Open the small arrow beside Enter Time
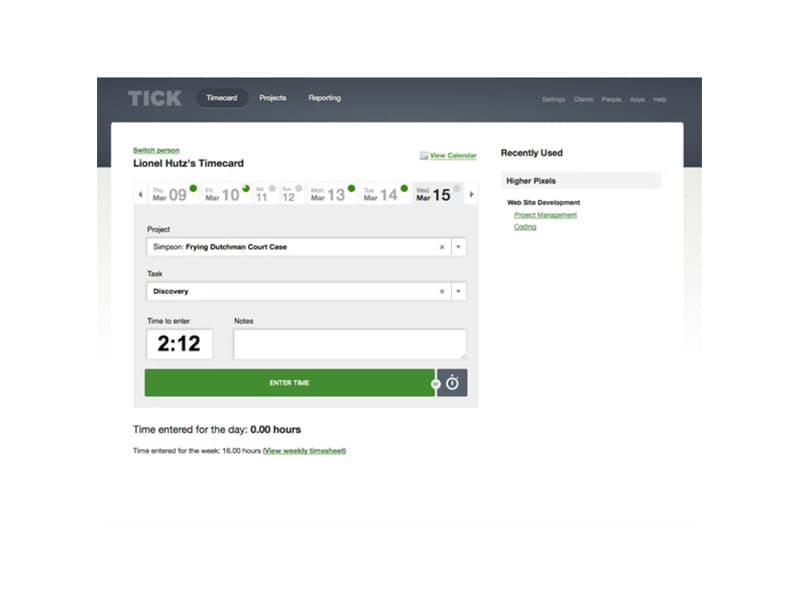800x600 pixels. tap(435, 383)
